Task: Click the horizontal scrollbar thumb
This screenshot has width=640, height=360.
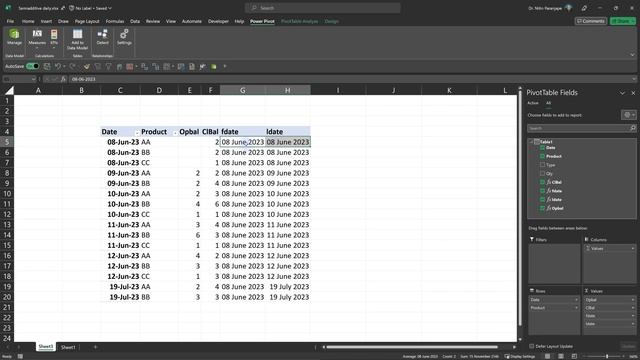Action: point(412,347)
